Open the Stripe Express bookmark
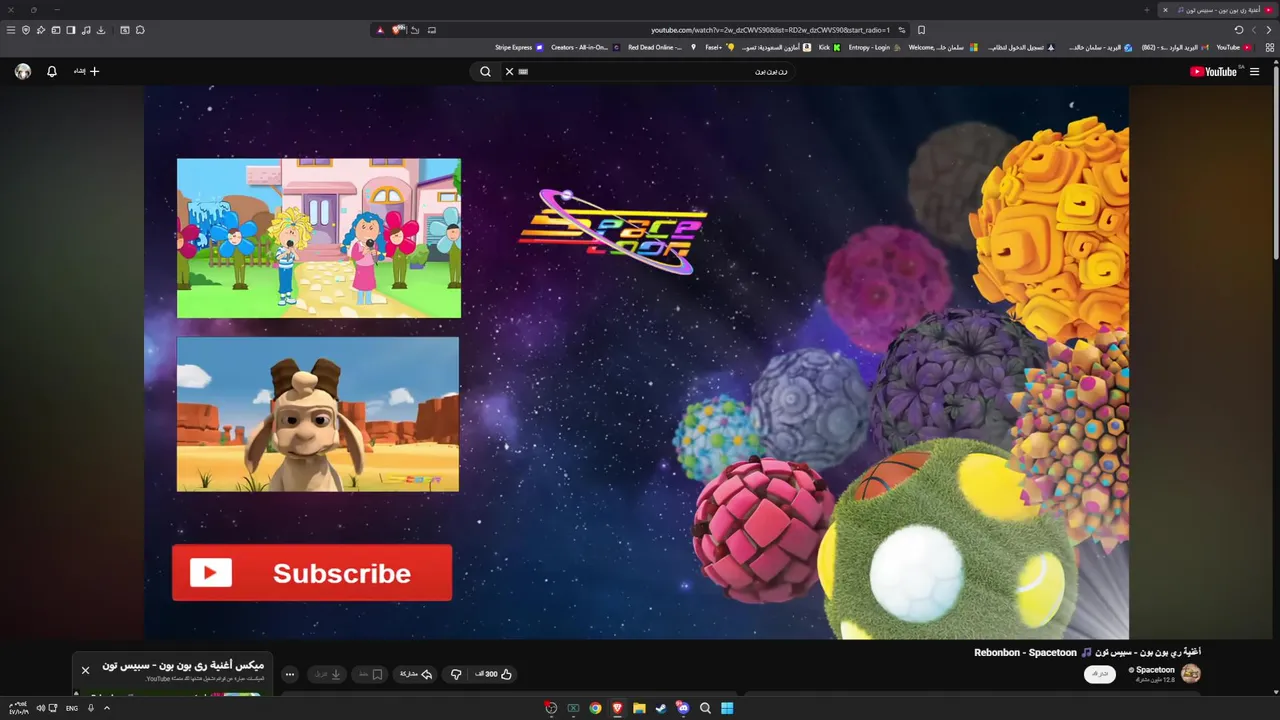Image resolution: width=1280 pixels, height=720 pixels. 519,47
